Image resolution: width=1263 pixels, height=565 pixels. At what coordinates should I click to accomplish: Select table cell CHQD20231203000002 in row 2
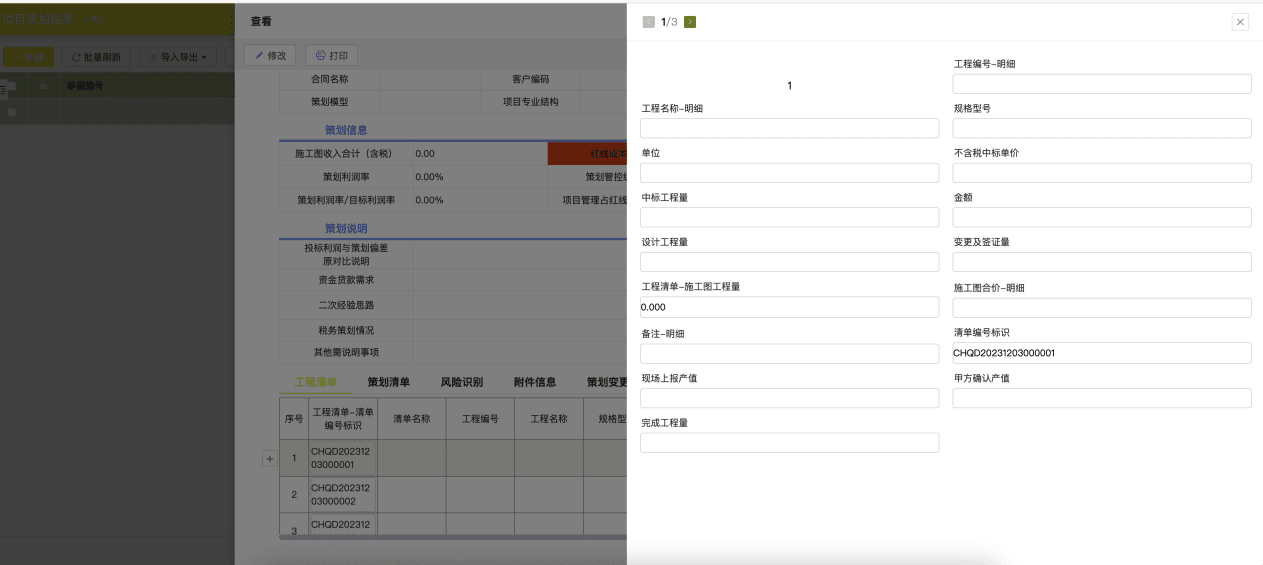[x=343, y=495]
